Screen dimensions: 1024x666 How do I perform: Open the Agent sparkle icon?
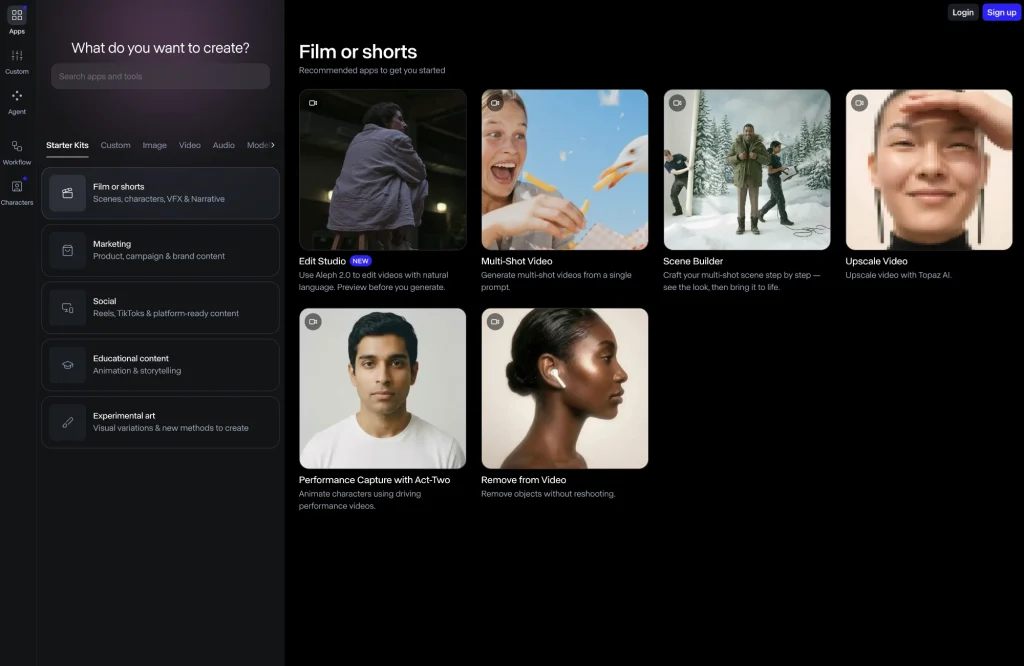coord(17,96)
